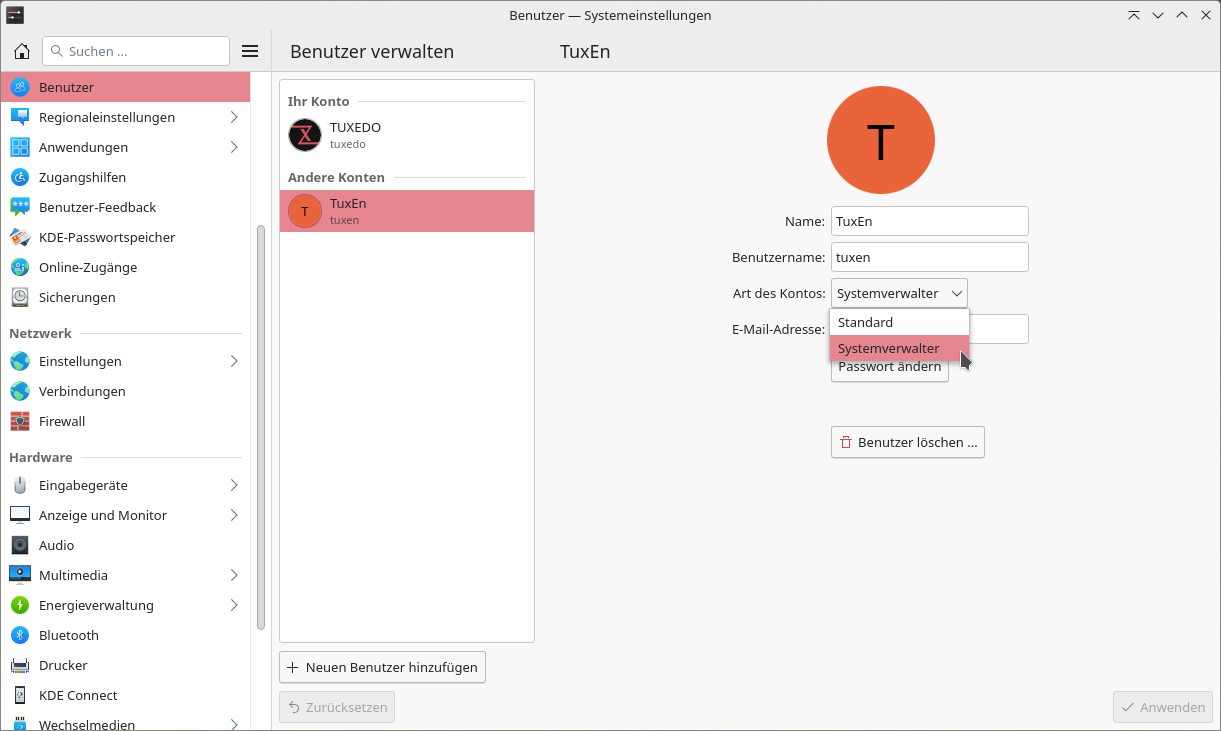1221x731 pixels.
Task: Choose Systemverwalter from account type list
Action: 899,348
